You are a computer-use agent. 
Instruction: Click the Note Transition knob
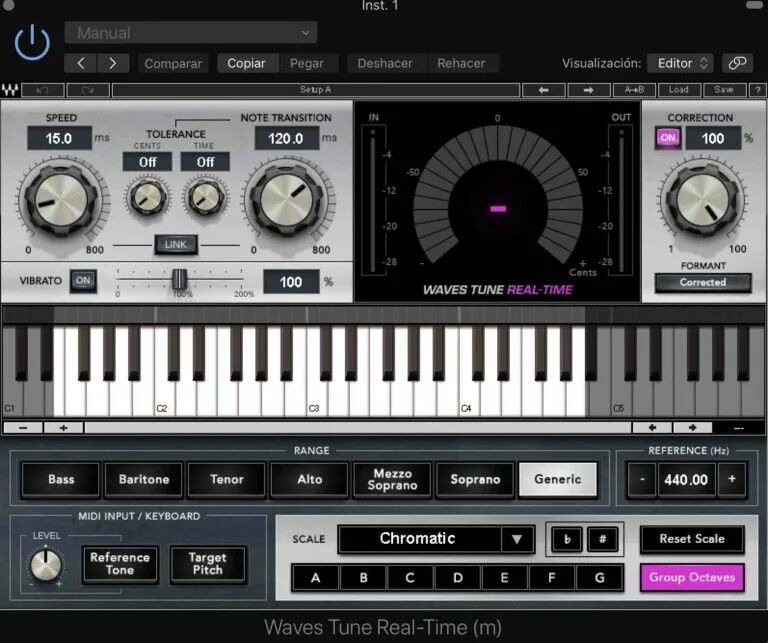287,200
